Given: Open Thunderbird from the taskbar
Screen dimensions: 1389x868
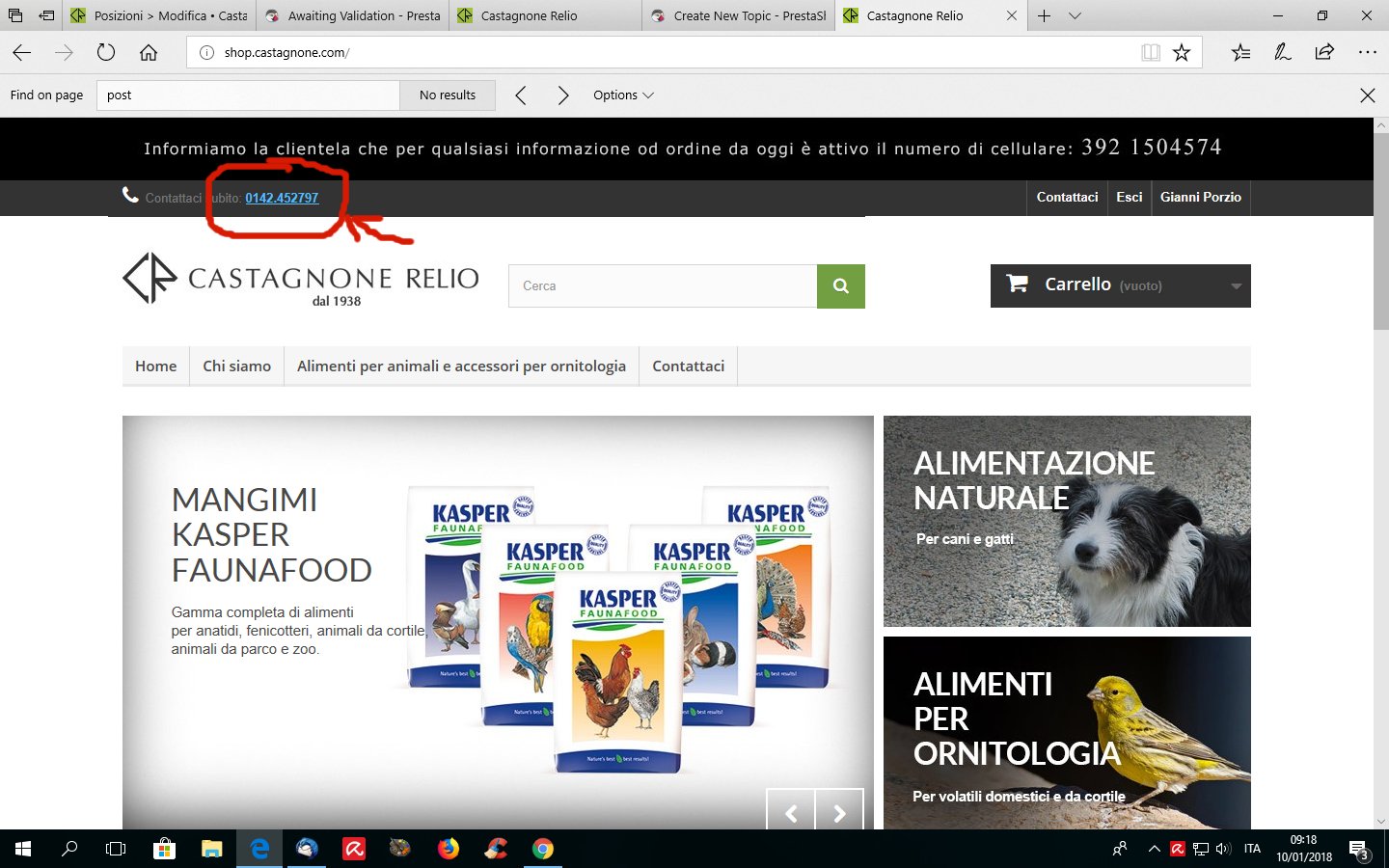Looking at the screenshot, I should tap(307, 849).
